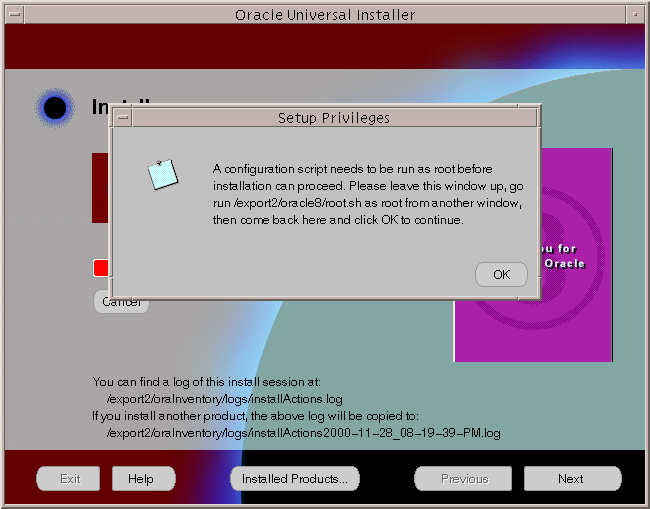Click the Setup Privileges title bar
This screenshot has width=650, height=509.
334,118
